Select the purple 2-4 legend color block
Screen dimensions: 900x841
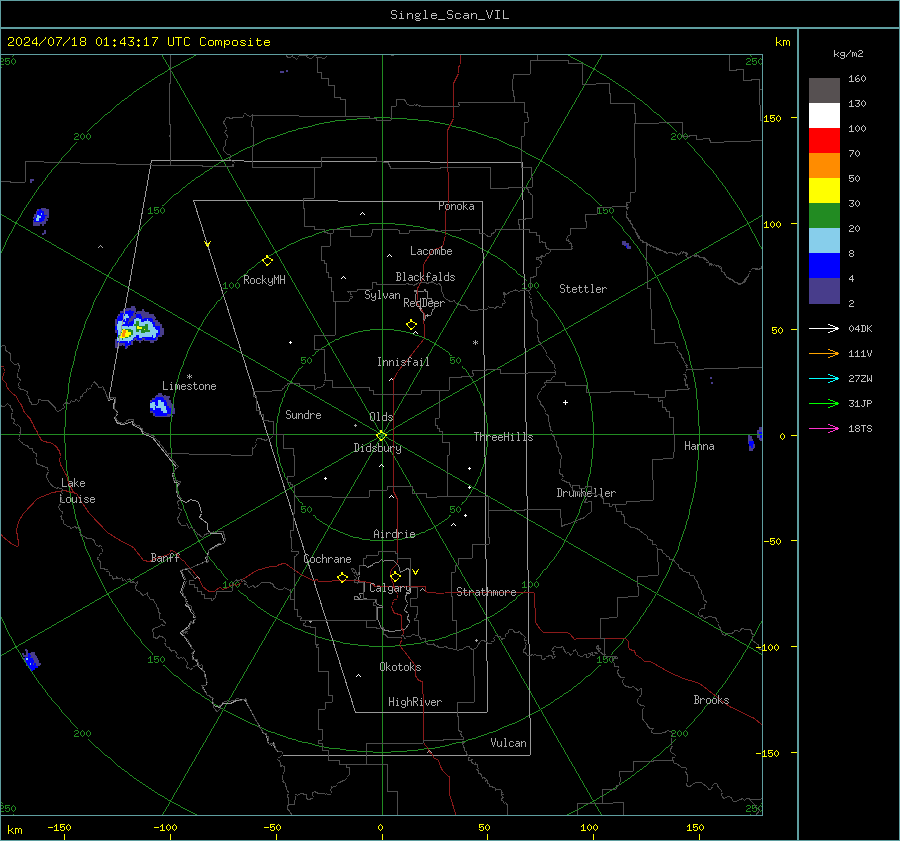824,291
